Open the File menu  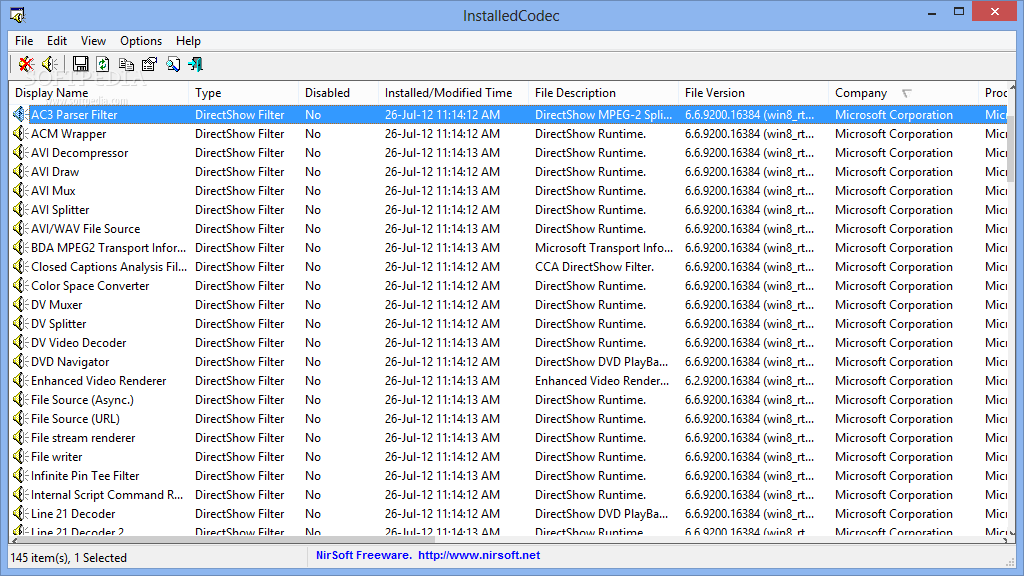click(24, 40)
